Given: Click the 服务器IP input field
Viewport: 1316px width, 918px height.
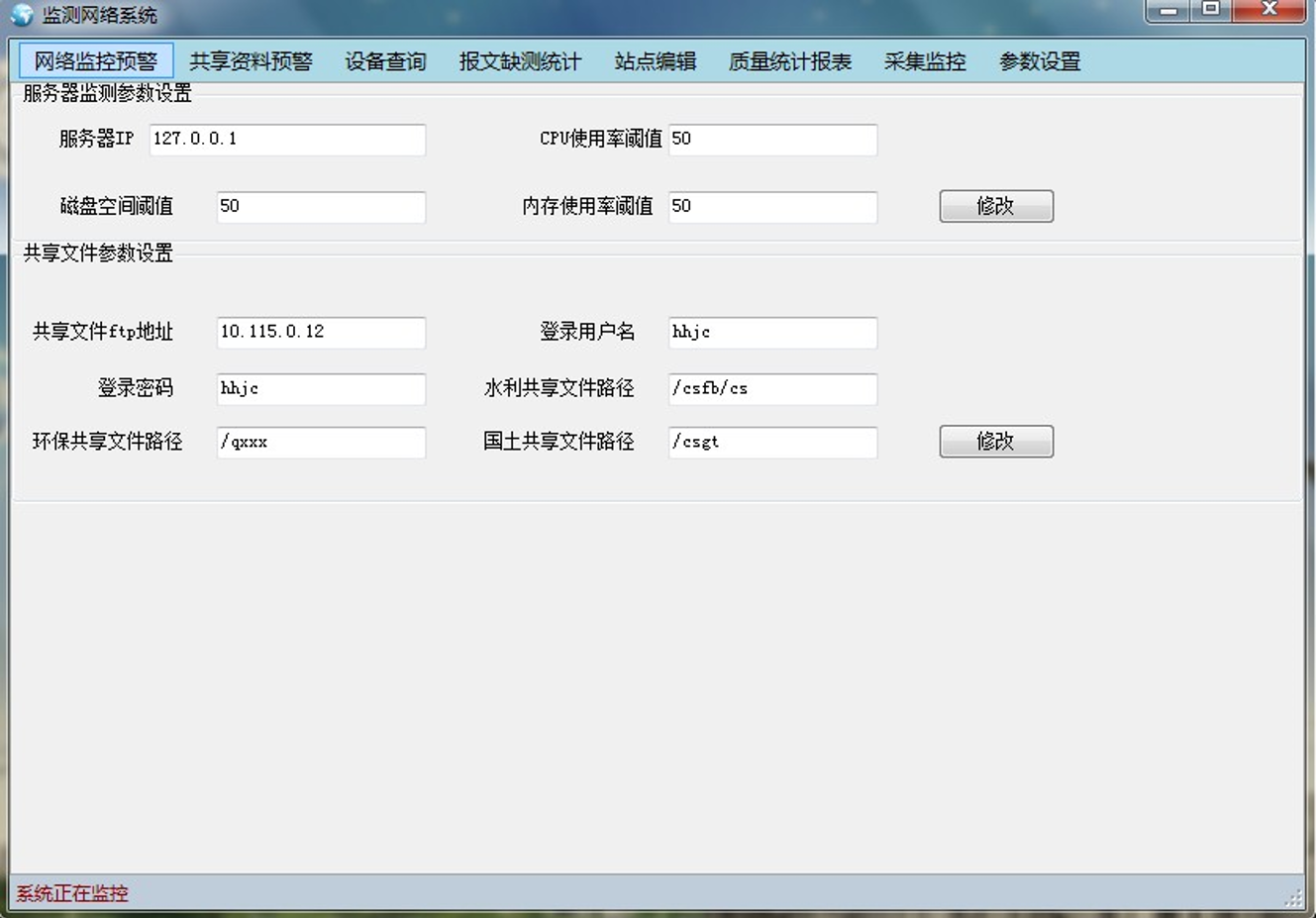Looking at the screenshot, I should [287, 140].
